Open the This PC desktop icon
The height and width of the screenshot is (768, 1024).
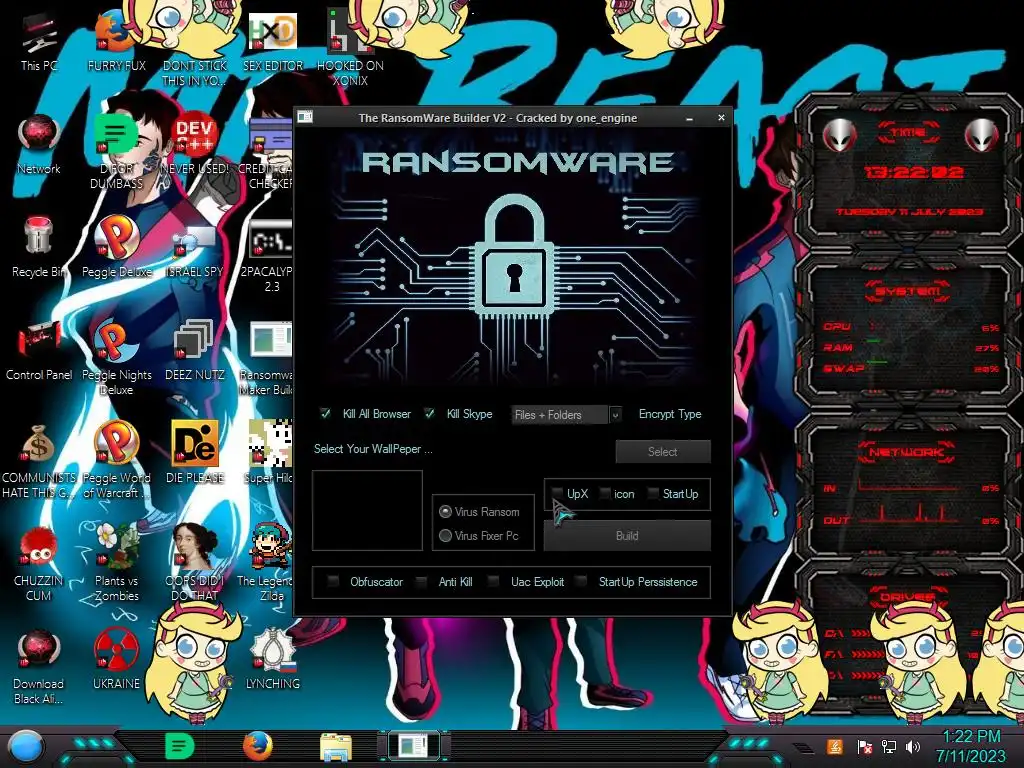(39, 41)
